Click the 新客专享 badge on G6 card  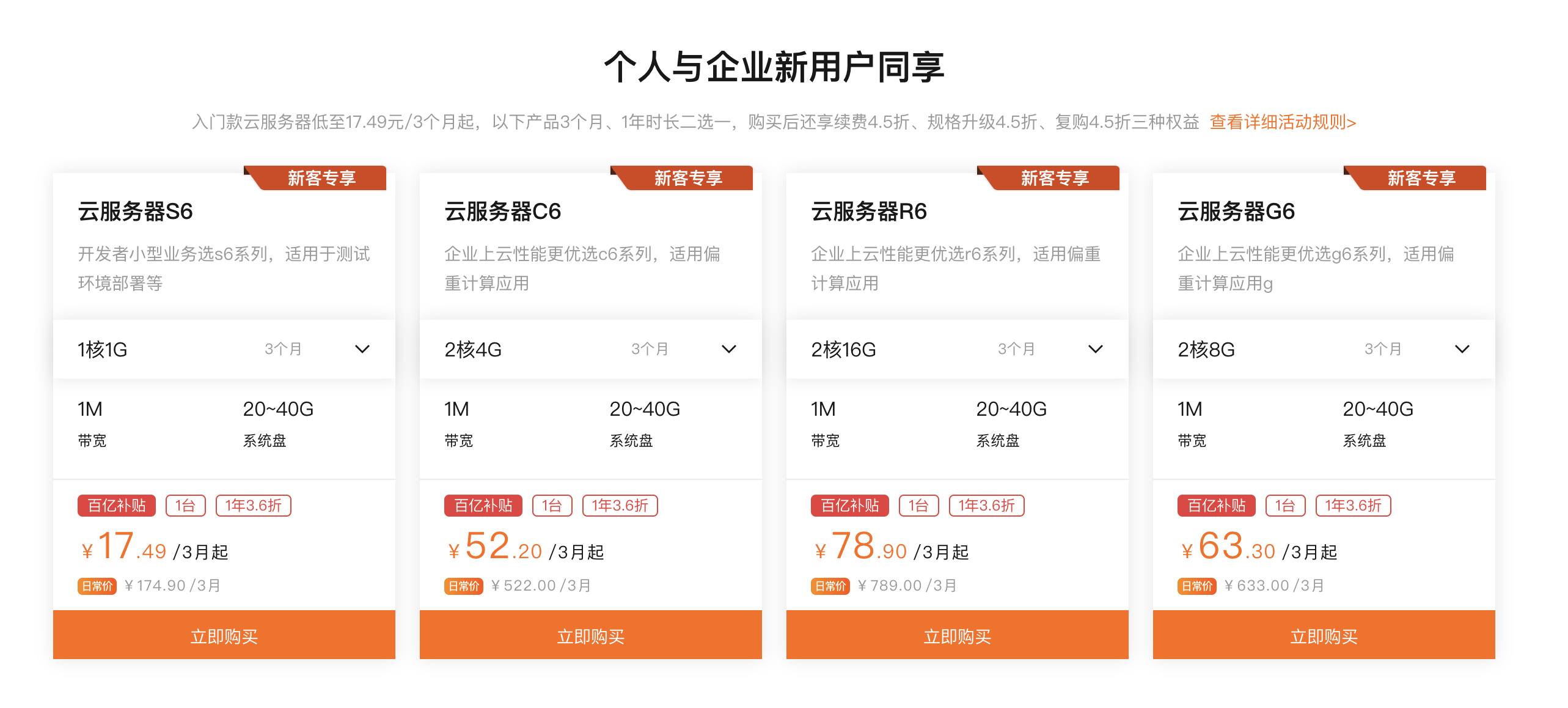1421,178
